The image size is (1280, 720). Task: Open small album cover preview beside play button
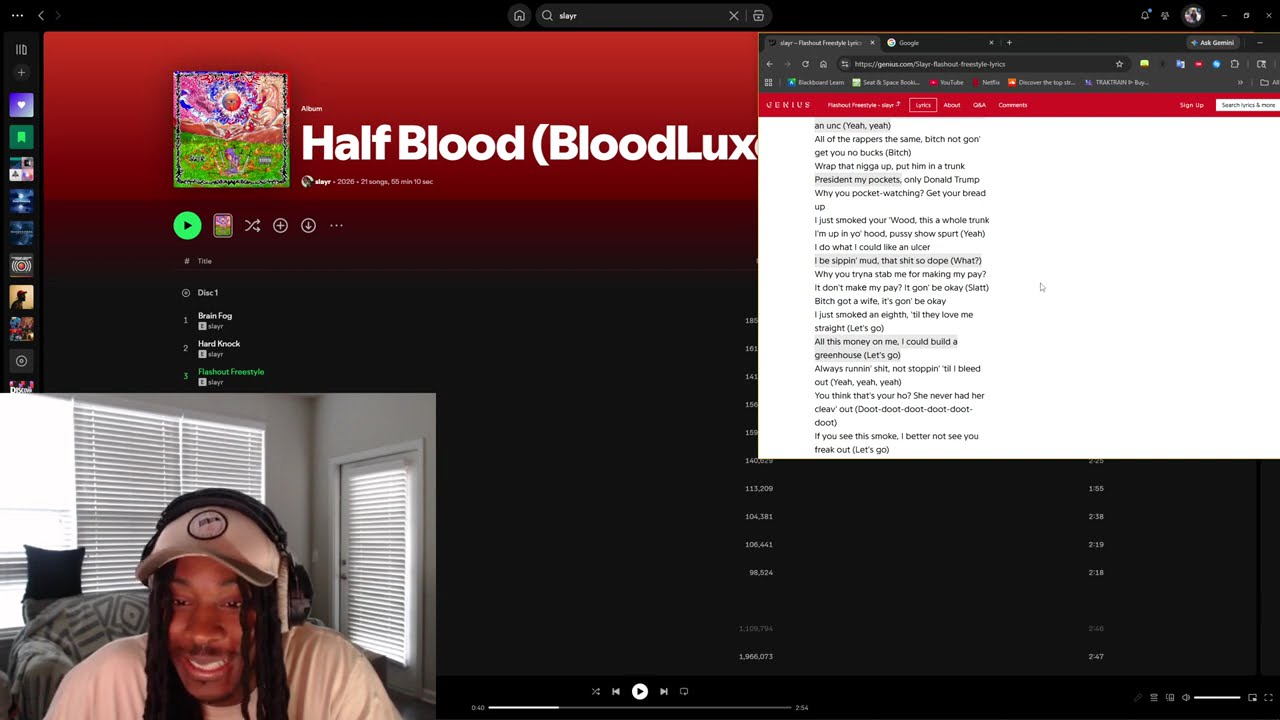[x=223, y=226]
